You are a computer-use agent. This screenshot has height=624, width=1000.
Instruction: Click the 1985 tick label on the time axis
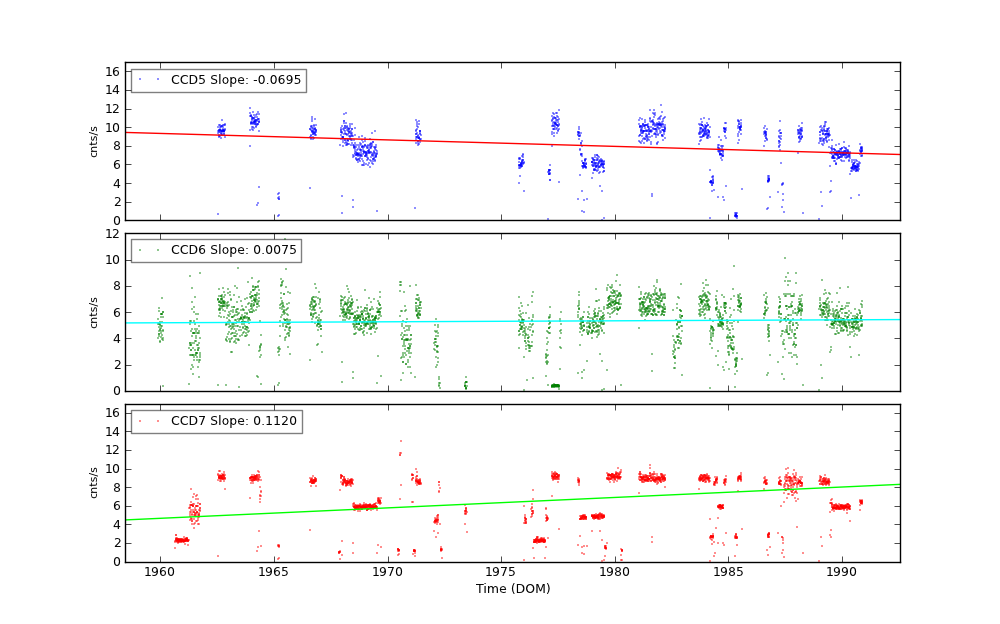click(x=728, y=573)
